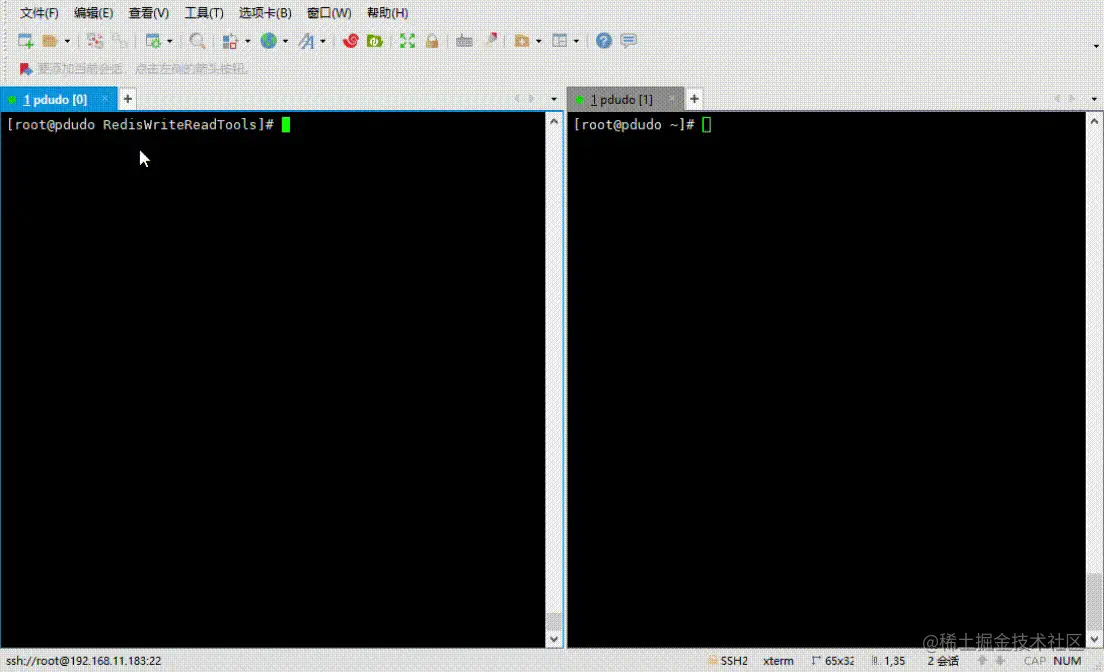Click the Find magnifier icon
This screenshot has height=672, width=1104.
point(197,41)
